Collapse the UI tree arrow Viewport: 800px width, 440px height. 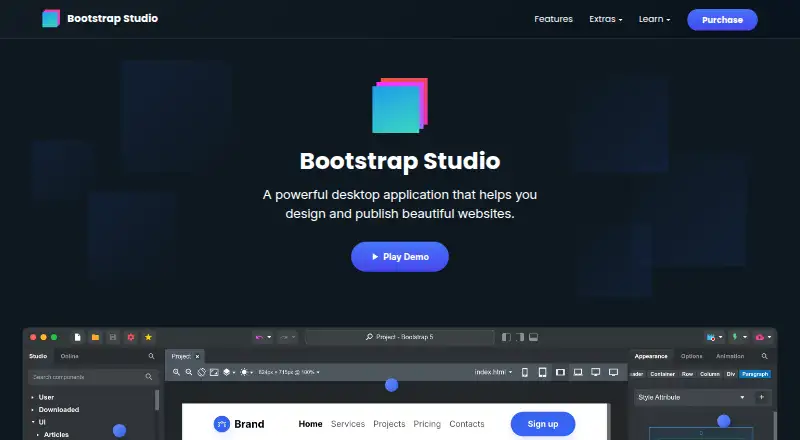point(33,422)
